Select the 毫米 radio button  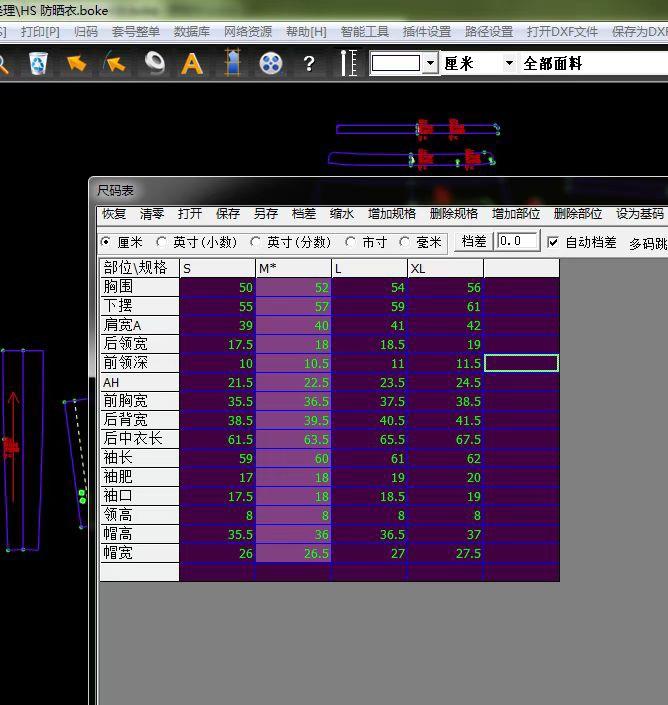(404, 242)
